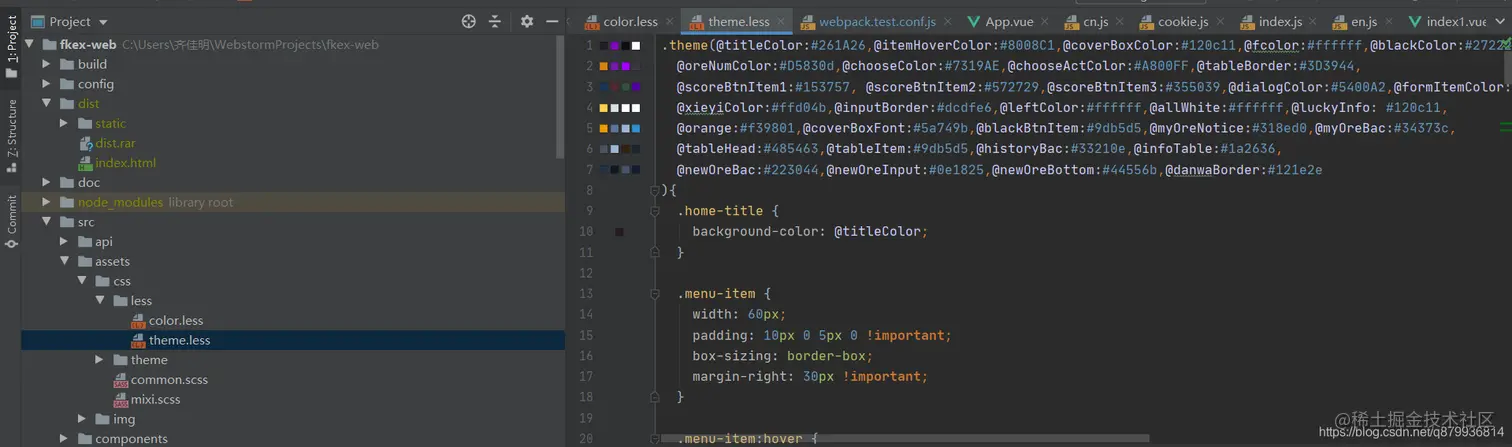Select common.scss in the project tree
1512x447 pixels.
[169, 380]
